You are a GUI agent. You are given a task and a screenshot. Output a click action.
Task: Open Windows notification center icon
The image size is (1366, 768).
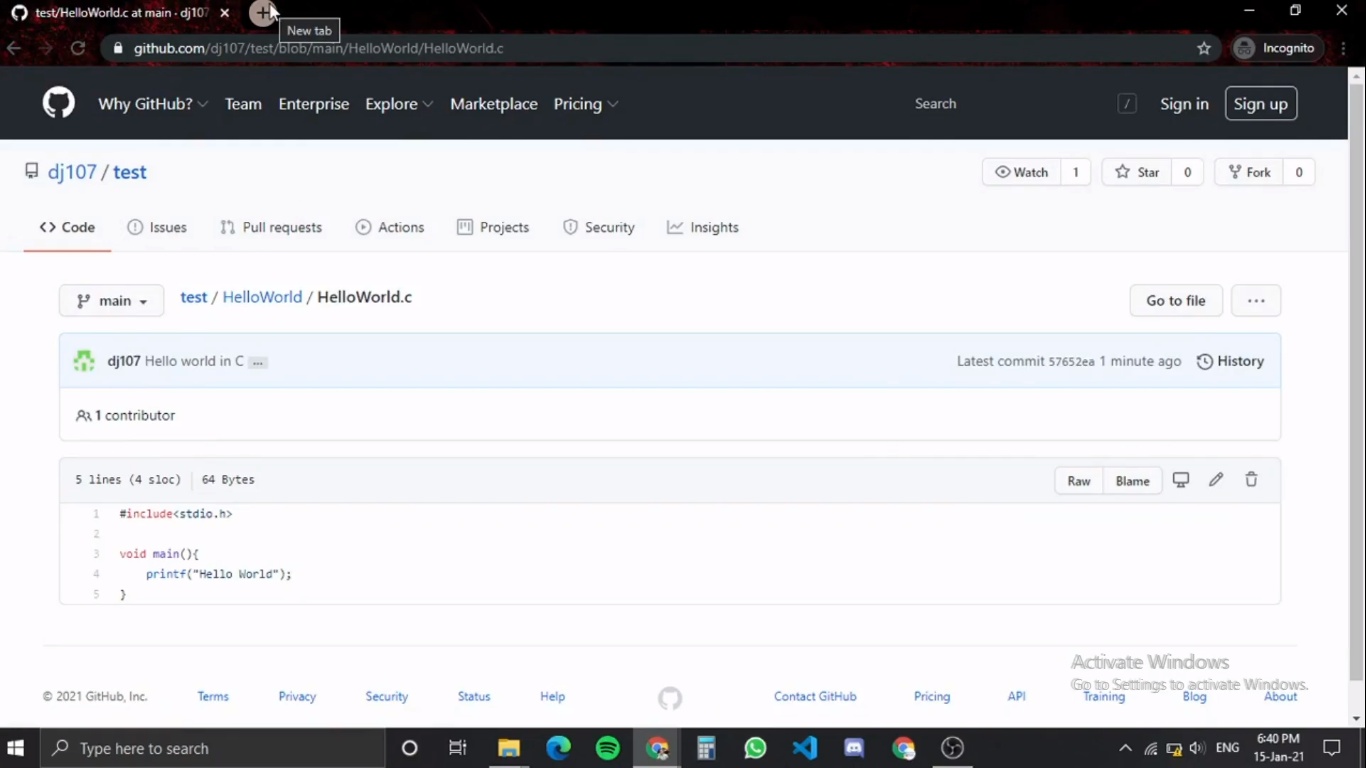pyautogui.click(x=1332, y=748)
